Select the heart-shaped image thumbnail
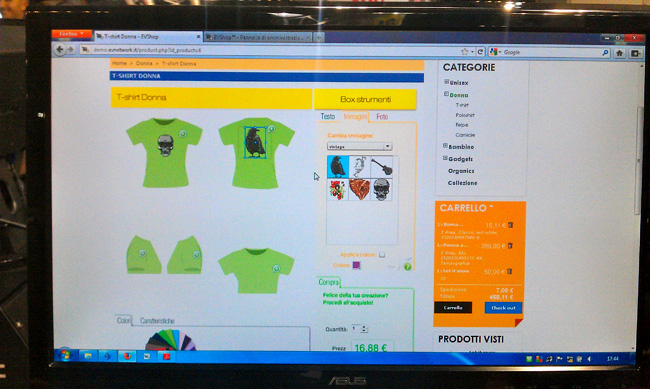The width and height of the screenshot is (650, 389). click(x=359, y=190)
